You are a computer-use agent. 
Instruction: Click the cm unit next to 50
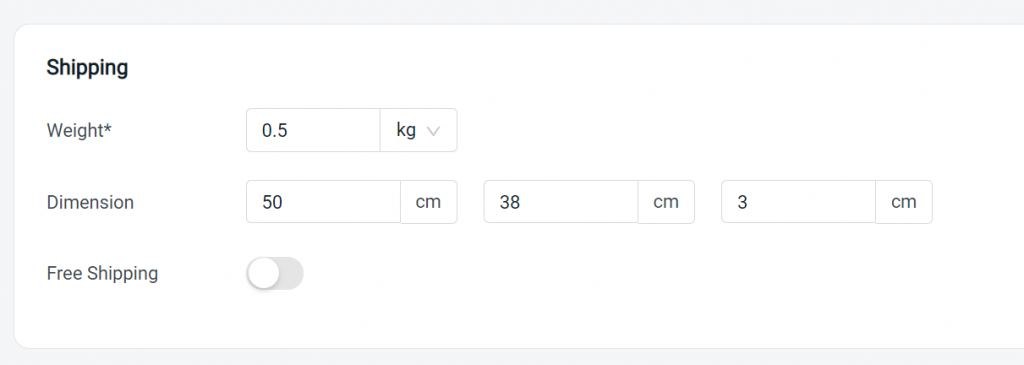click(428, 202)
